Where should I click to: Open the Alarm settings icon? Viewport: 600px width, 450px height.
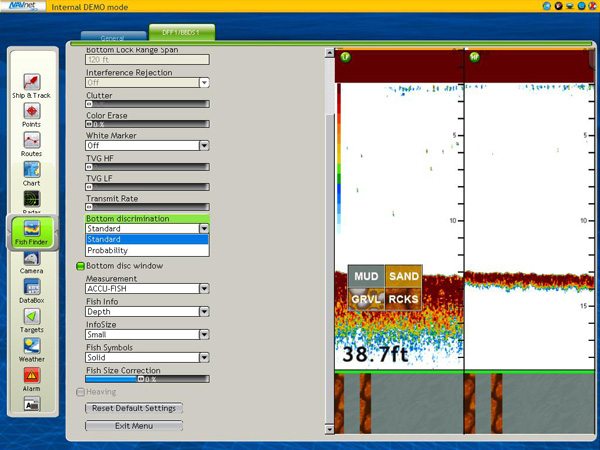click(31, 377)
